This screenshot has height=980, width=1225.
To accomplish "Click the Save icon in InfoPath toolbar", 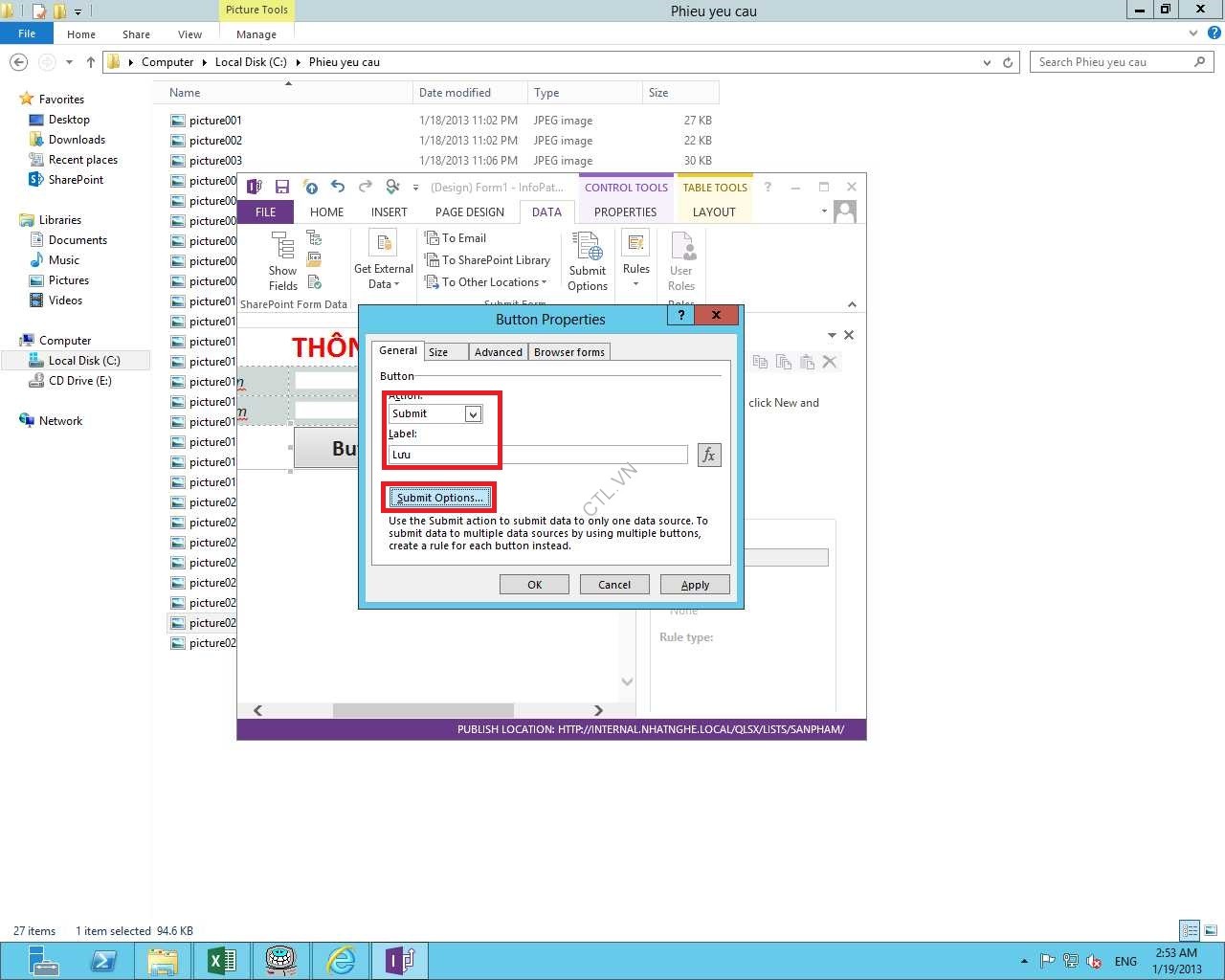I will click(282, 187).
